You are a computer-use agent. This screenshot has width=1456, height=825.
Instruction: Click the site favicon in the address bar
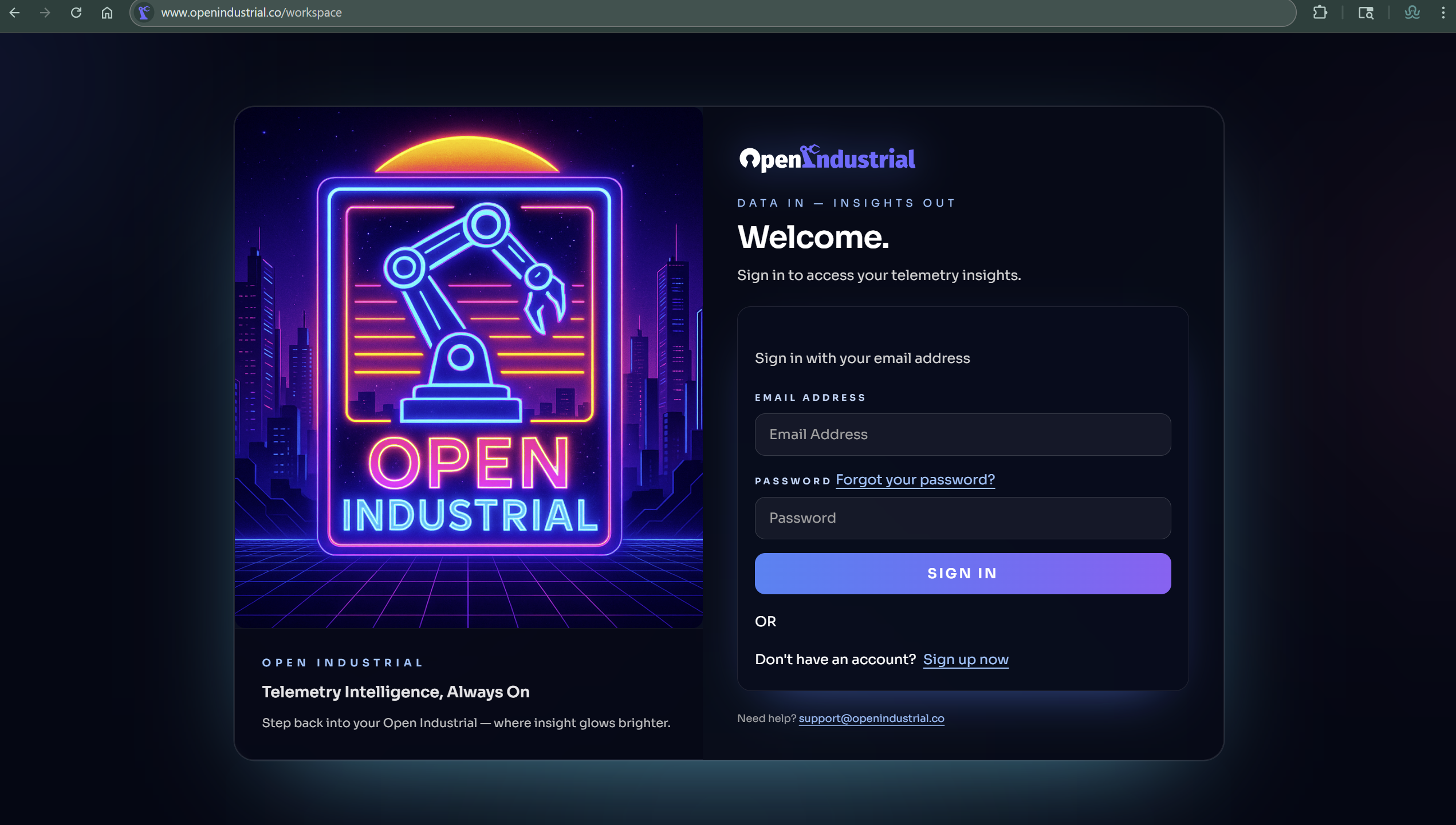[144, 13]
